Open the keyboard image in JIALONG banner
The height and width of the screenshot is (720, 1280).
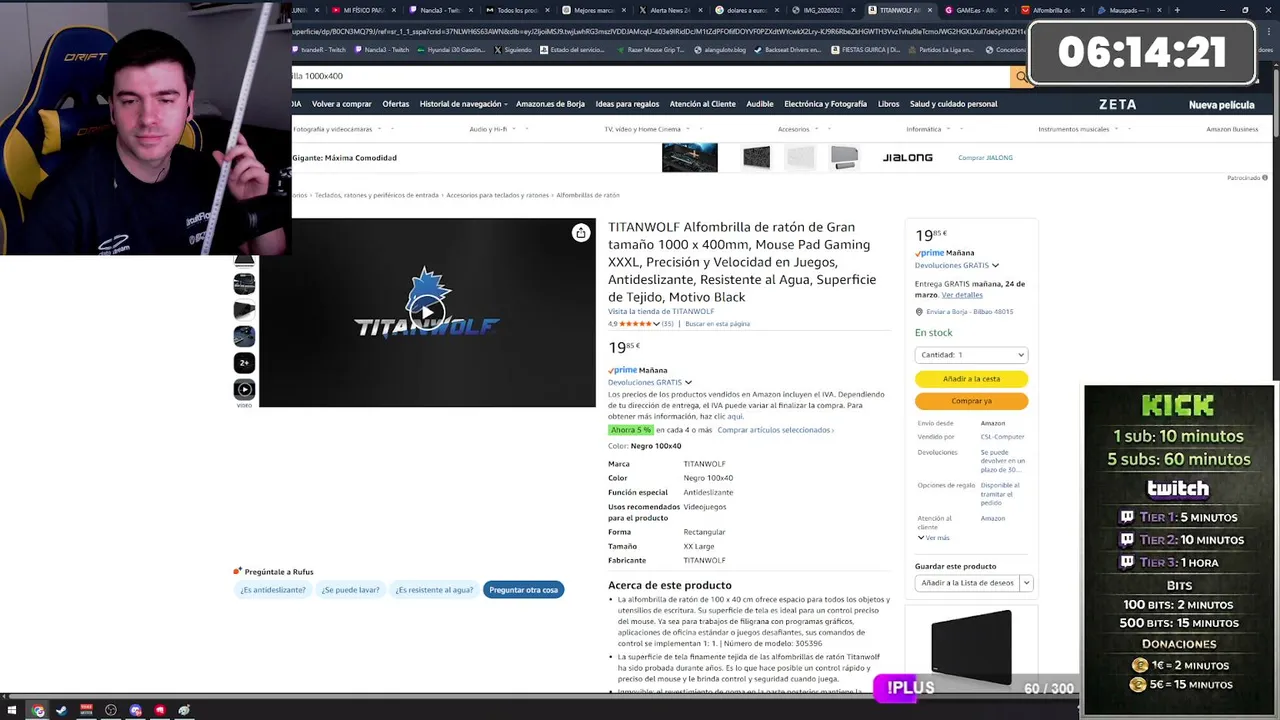click(689, 157)
